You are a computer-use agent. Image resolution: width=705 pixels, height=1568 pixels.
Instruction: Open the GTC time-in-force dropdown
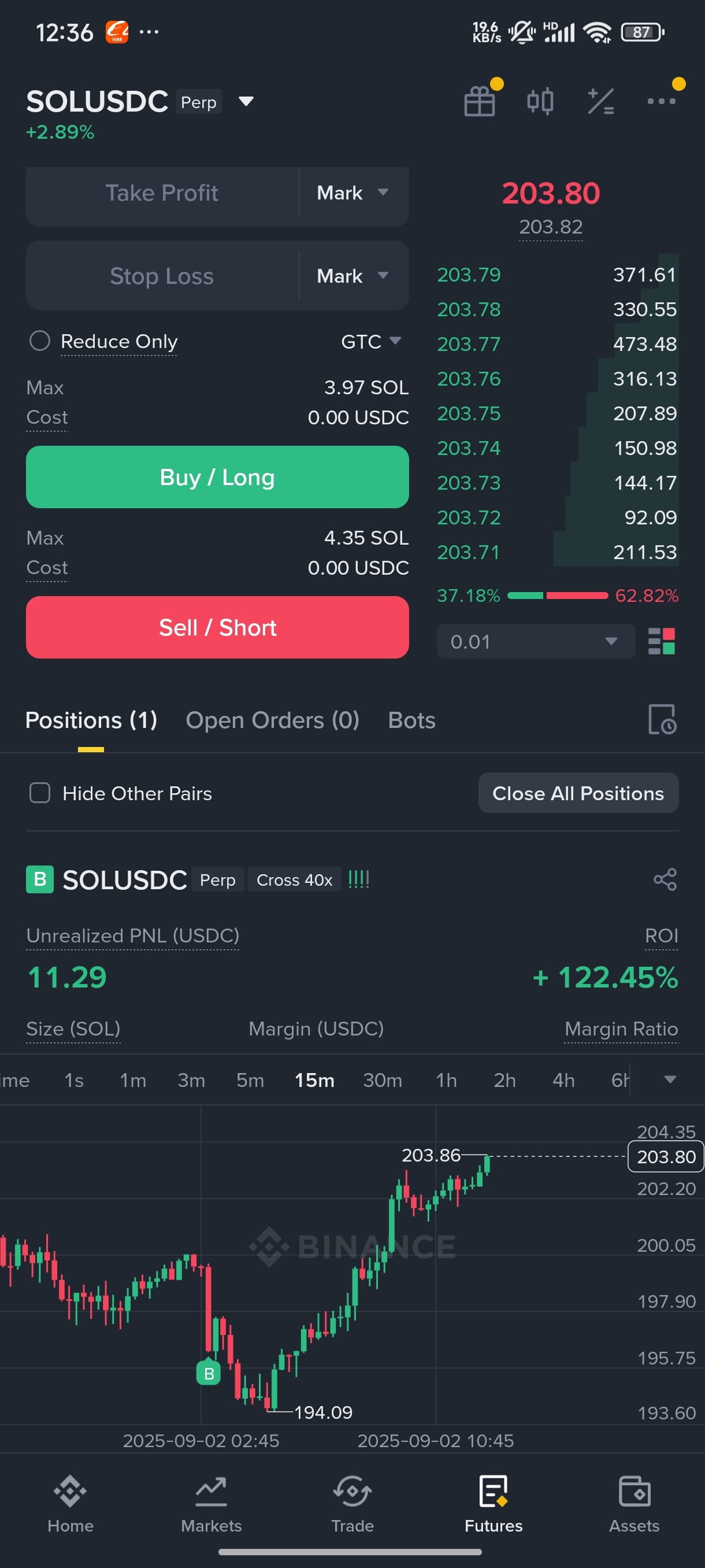tap(370, 342)
